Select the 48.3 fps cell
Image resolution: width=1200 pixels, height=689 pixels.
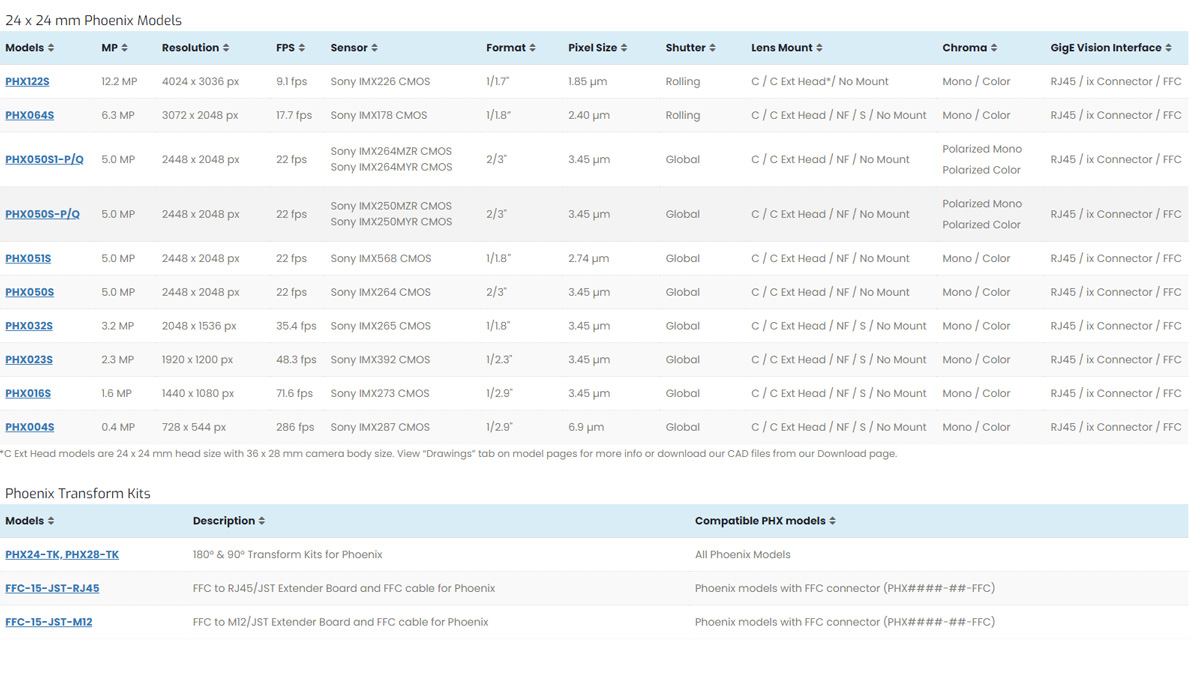(296, 360)
